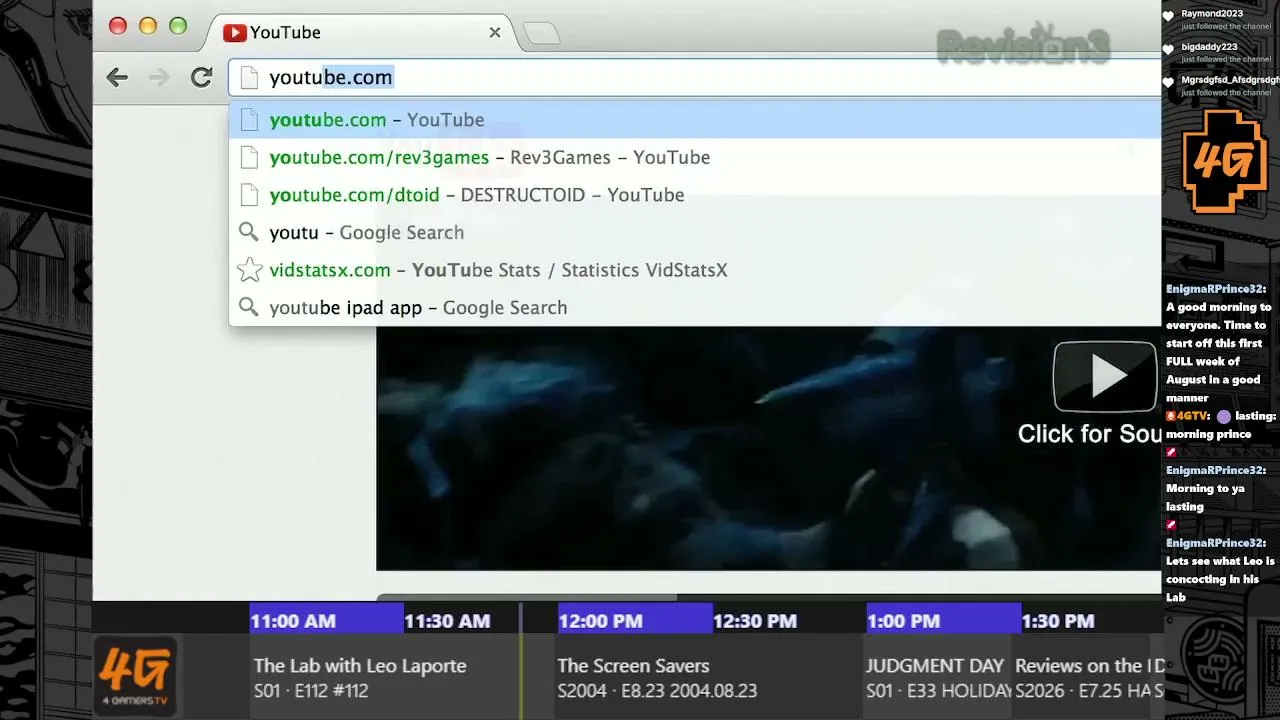Reload the page with the refresh icon

point(202,77)
